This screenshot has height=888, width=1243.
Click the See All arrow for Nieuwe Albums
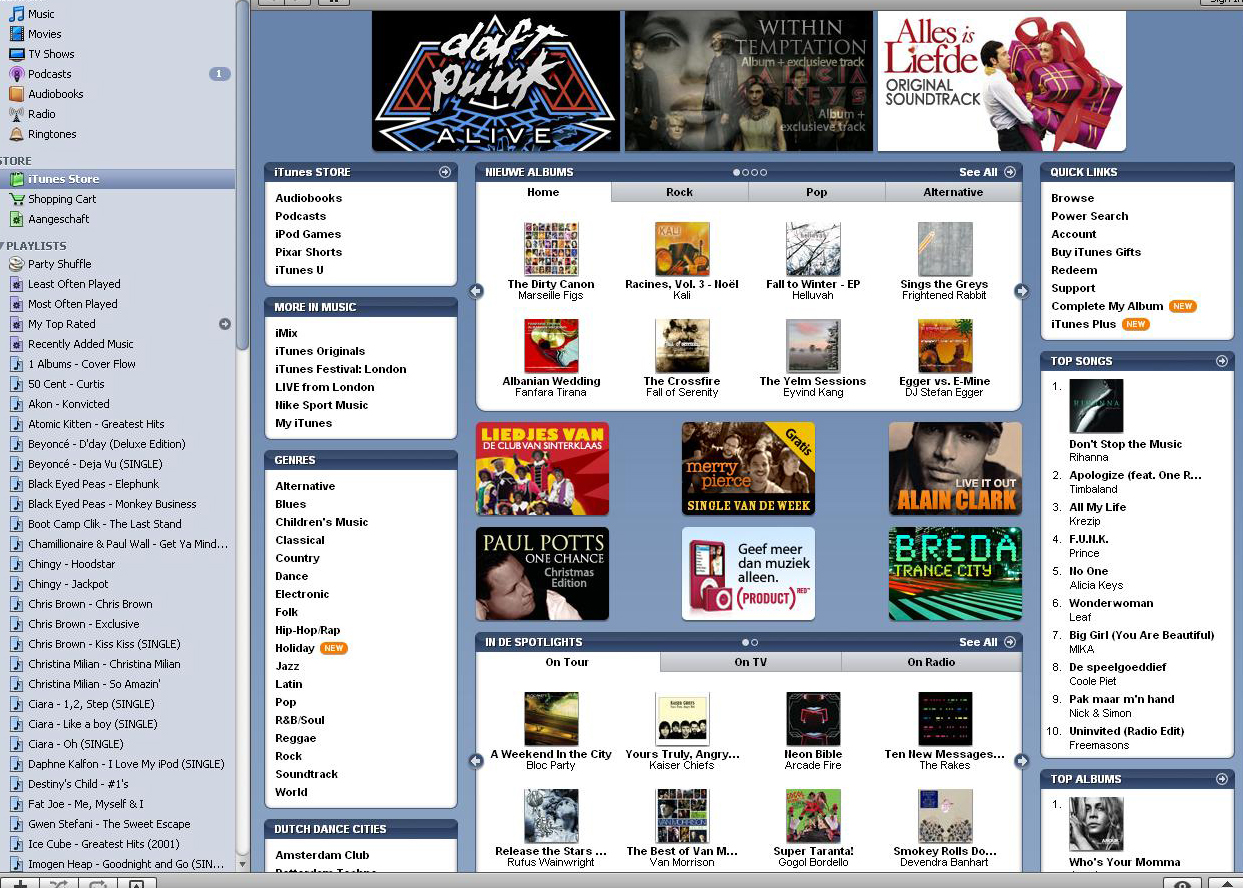(1010, 172)
